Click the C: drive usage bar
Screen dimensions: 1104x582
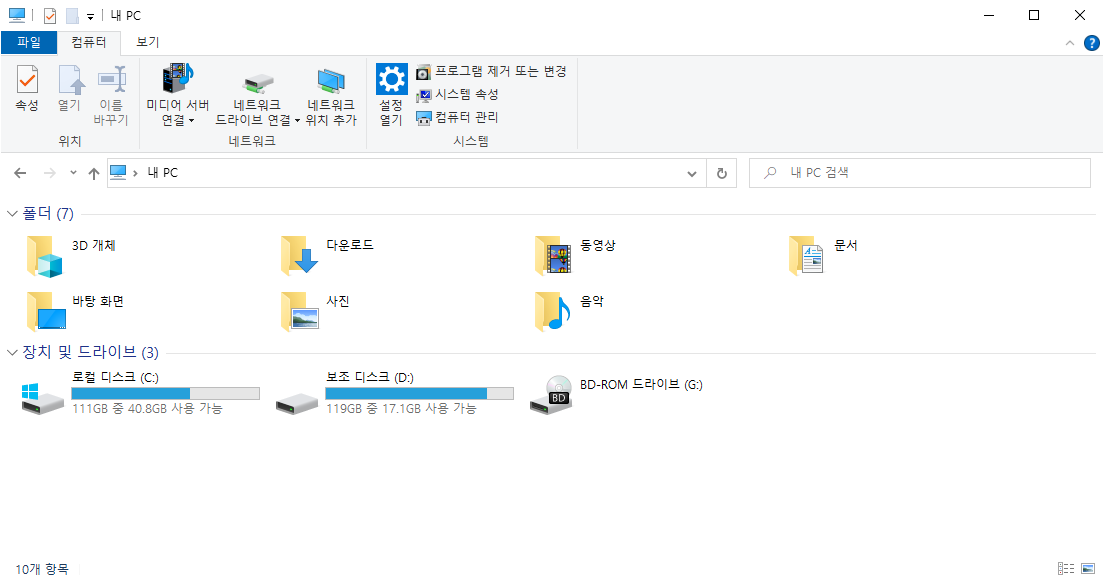tap(165, 393)
